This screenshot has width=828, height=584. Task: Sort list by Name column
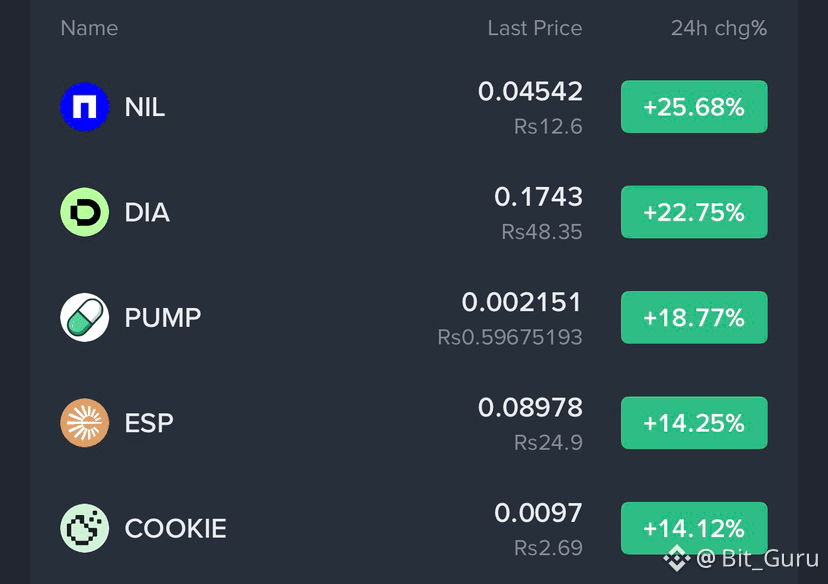coord(89,28)
